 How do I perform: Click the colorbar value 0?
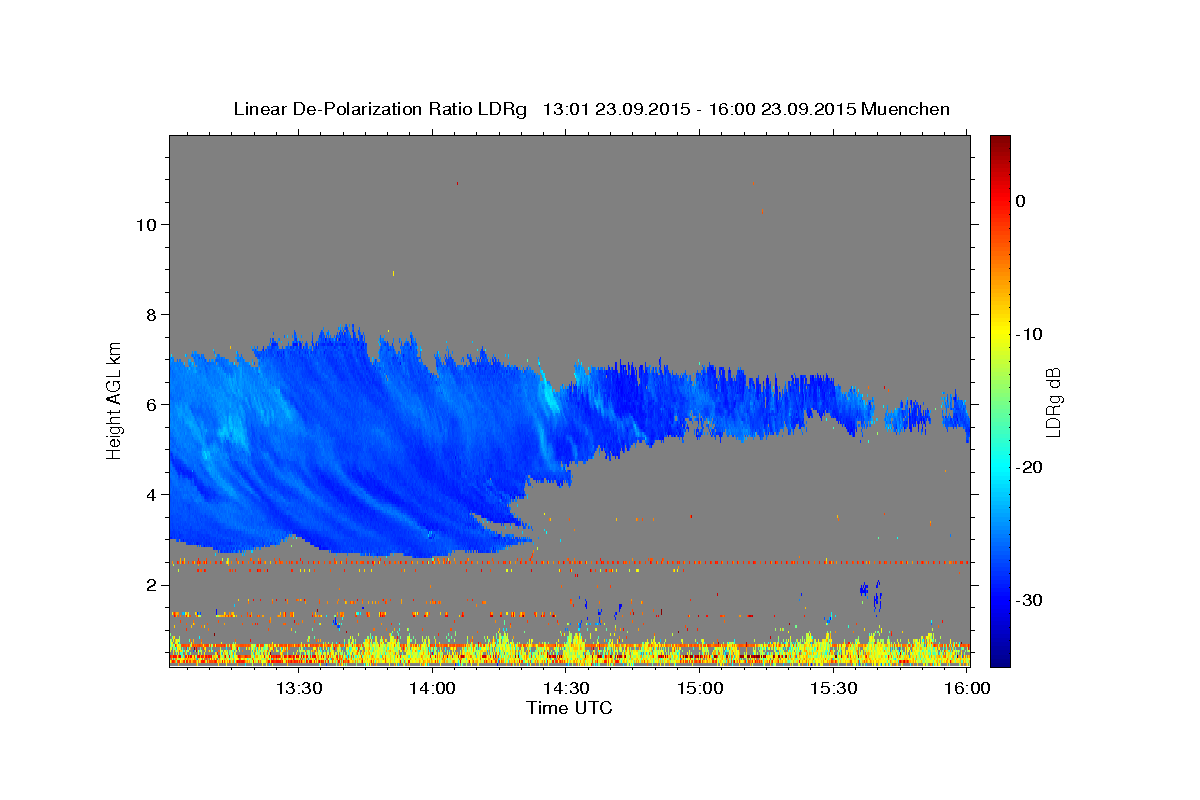[1020, 201]
